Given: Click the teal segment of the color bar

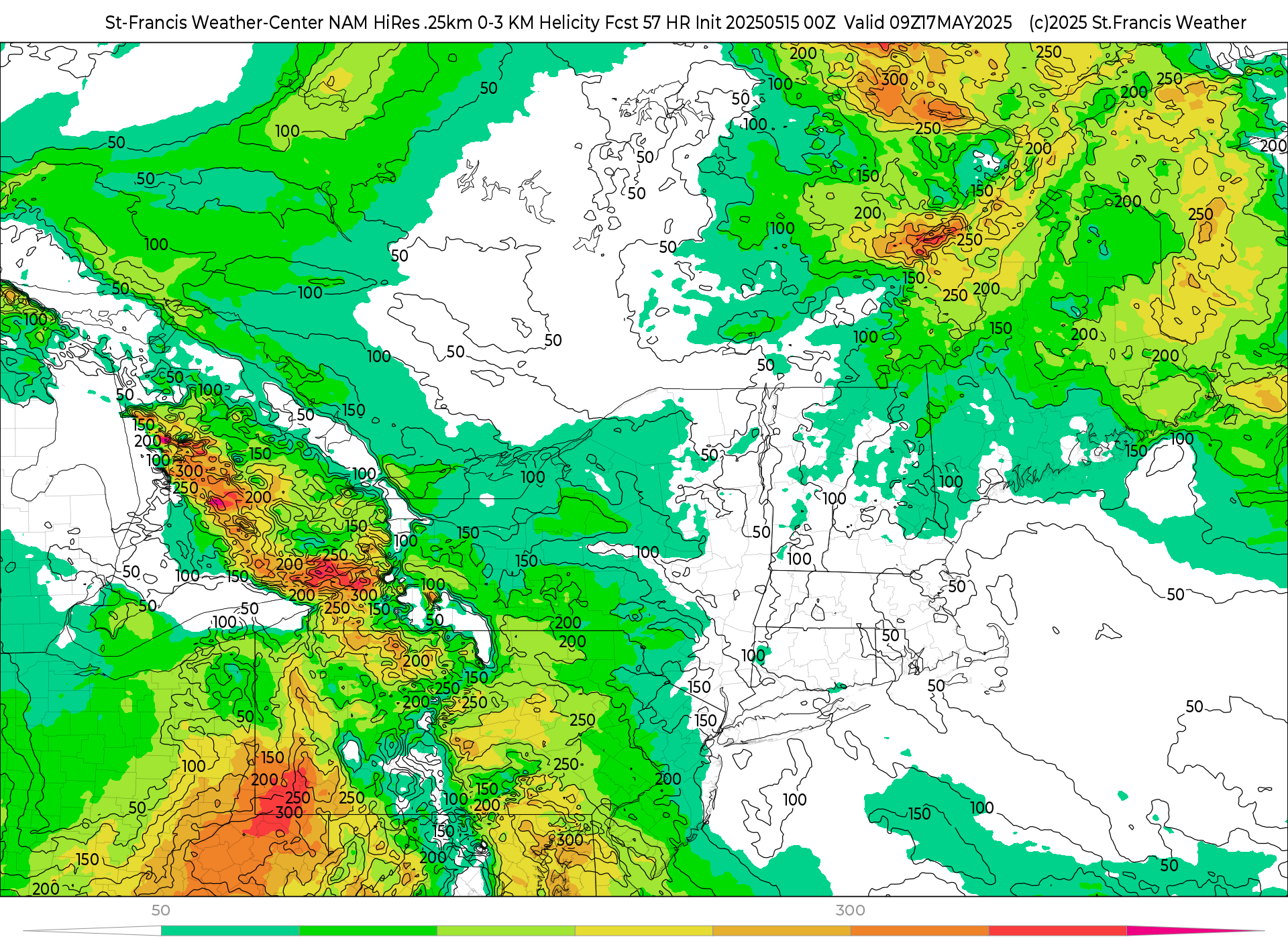Looking at the screenshot, I should [230, 931].
